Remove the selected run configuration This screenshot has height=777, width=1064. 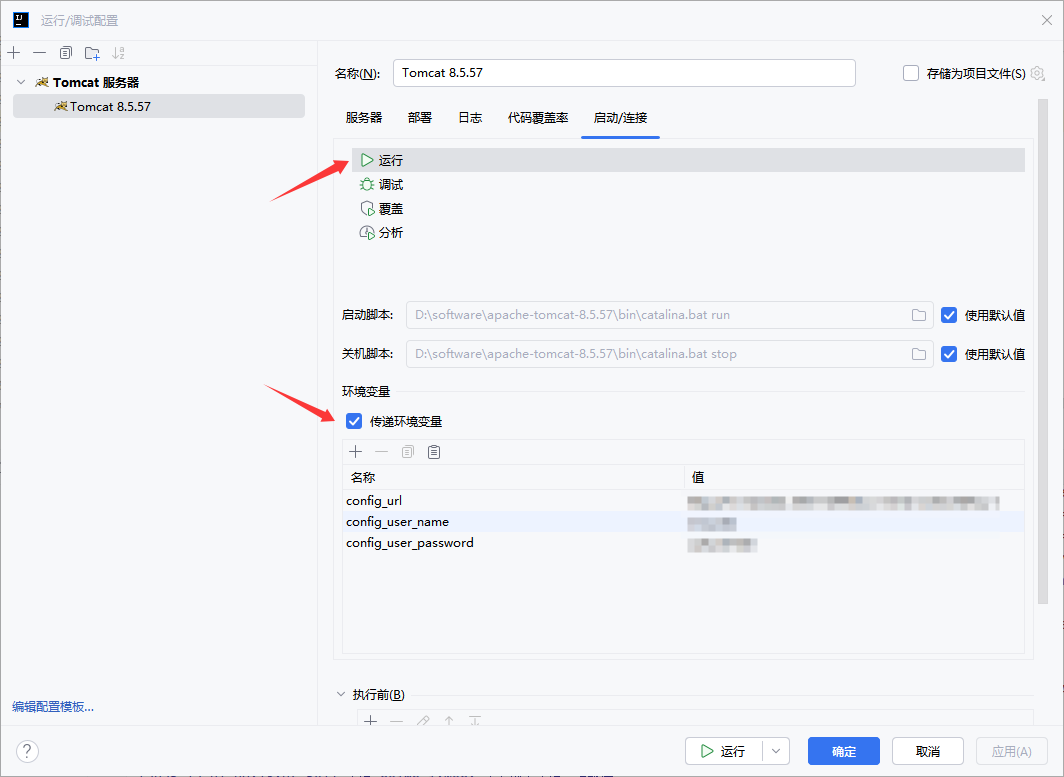point(39,53)
